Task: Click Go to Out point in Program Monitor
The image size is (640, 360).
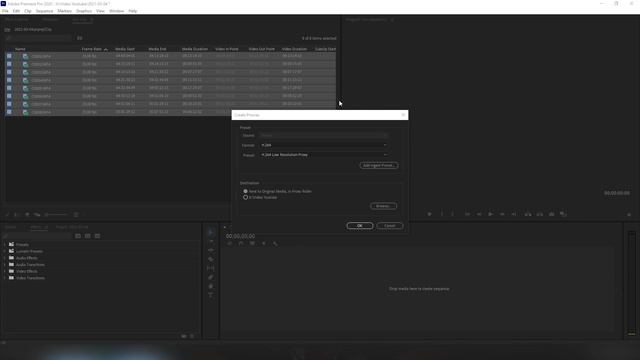Action: point(514,214)
